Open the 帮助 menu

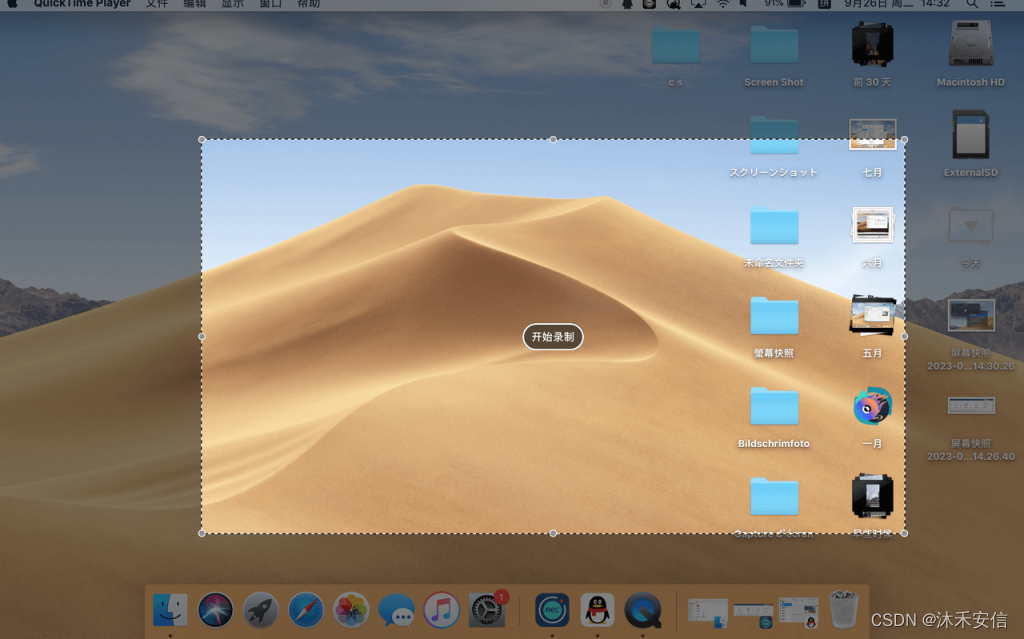click(x=308, y=3)
